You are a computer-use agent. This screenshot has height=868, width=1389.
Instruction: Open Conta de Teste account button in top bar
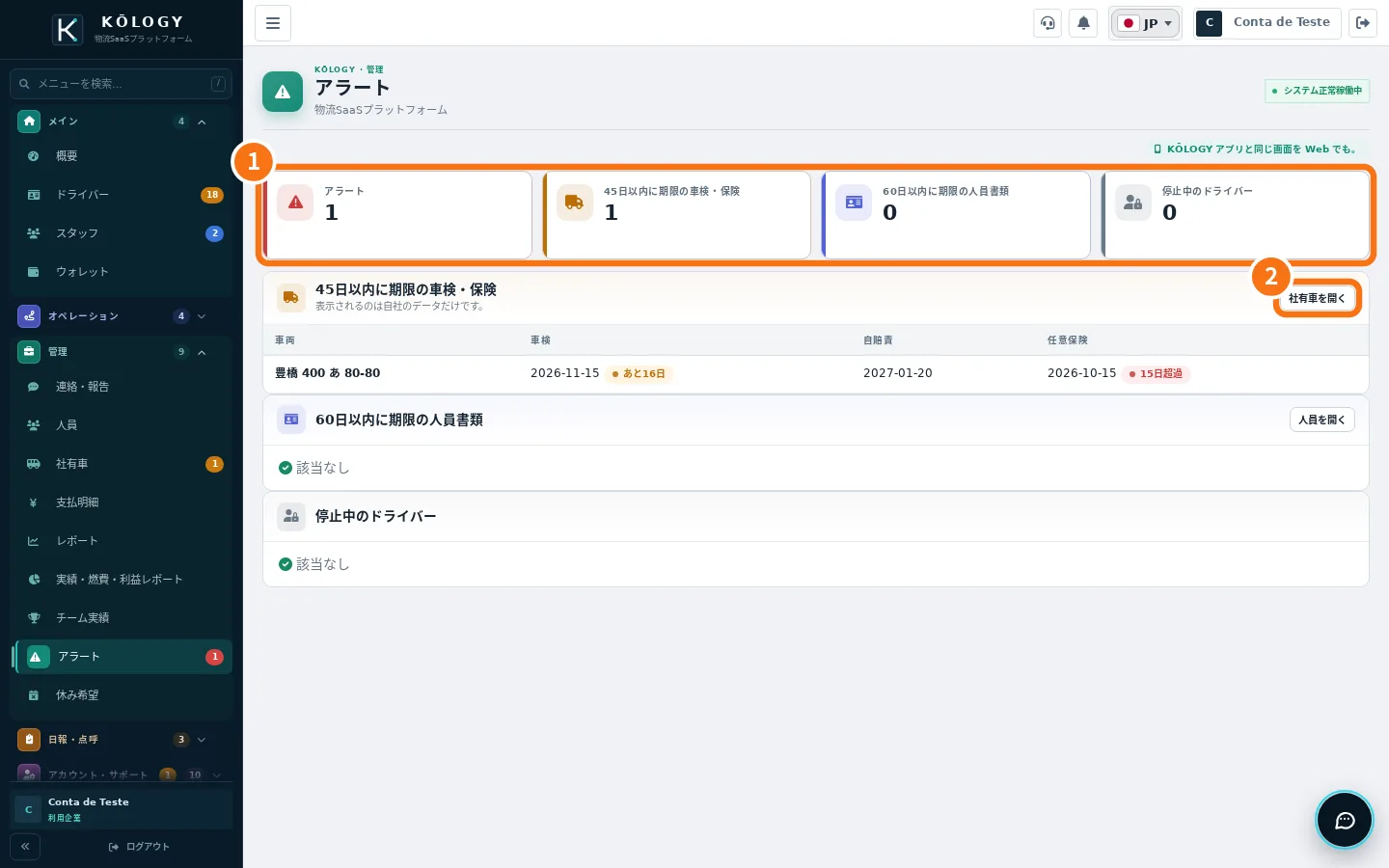click(x=1267, y=23)
